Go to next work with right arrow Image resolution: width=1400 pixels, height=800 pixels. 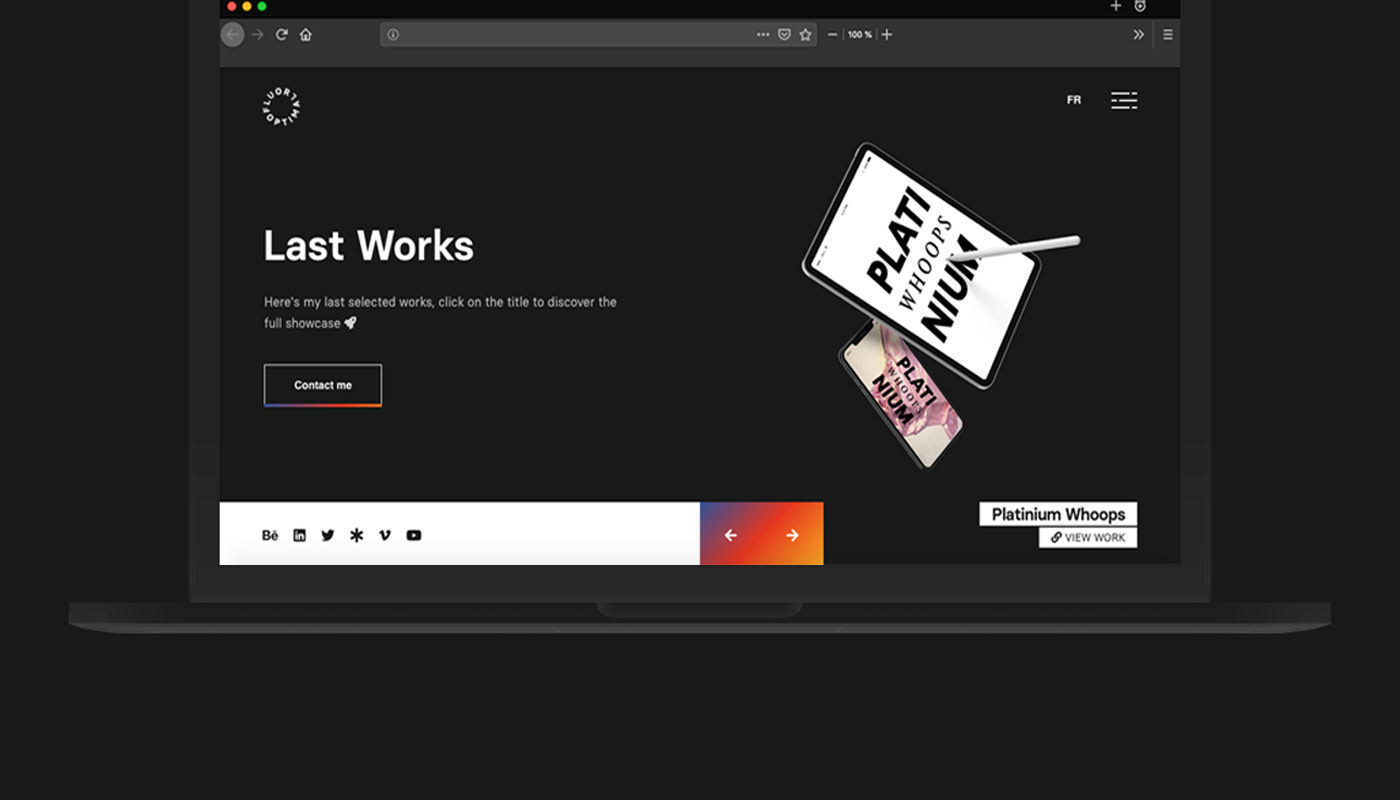pyautogui.click(x=792, y=535)
